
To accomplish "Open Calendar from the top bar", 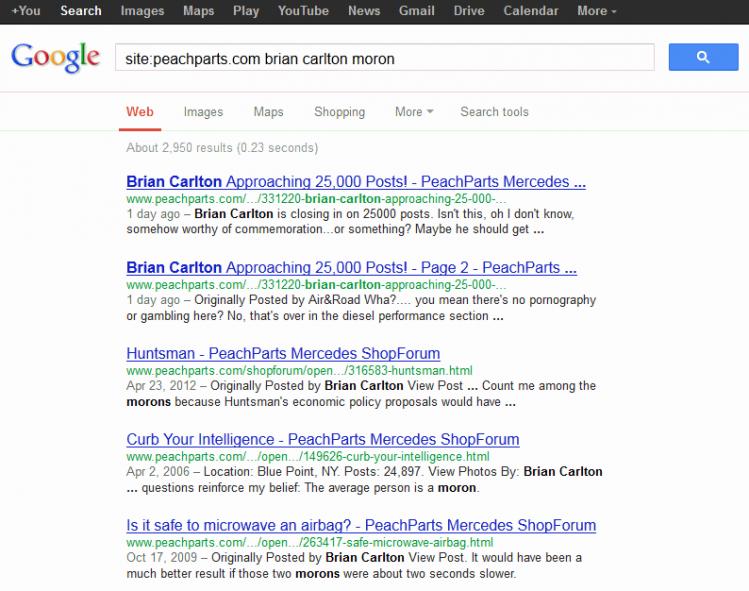I will 531,11.
